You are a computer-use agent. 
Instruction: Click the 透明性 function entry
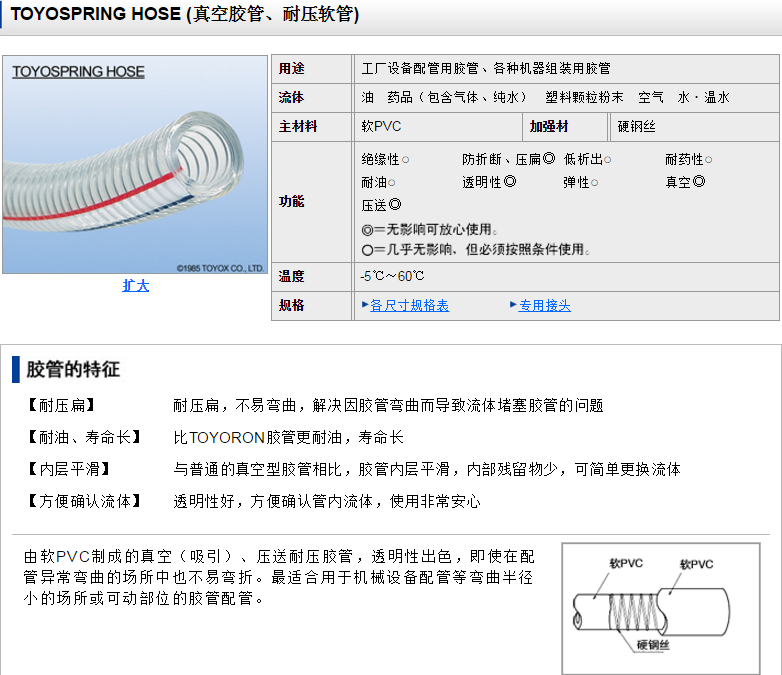point(489,182)
